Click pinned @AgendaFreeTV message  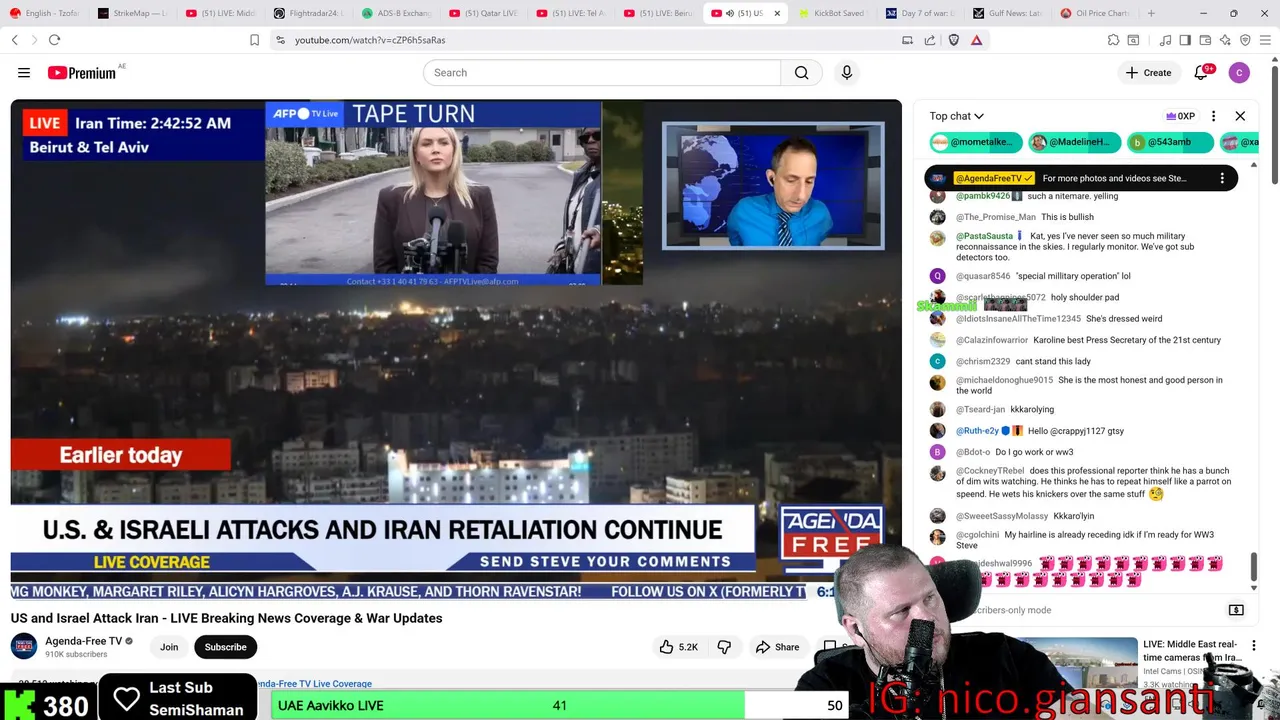pos(1081,178)
